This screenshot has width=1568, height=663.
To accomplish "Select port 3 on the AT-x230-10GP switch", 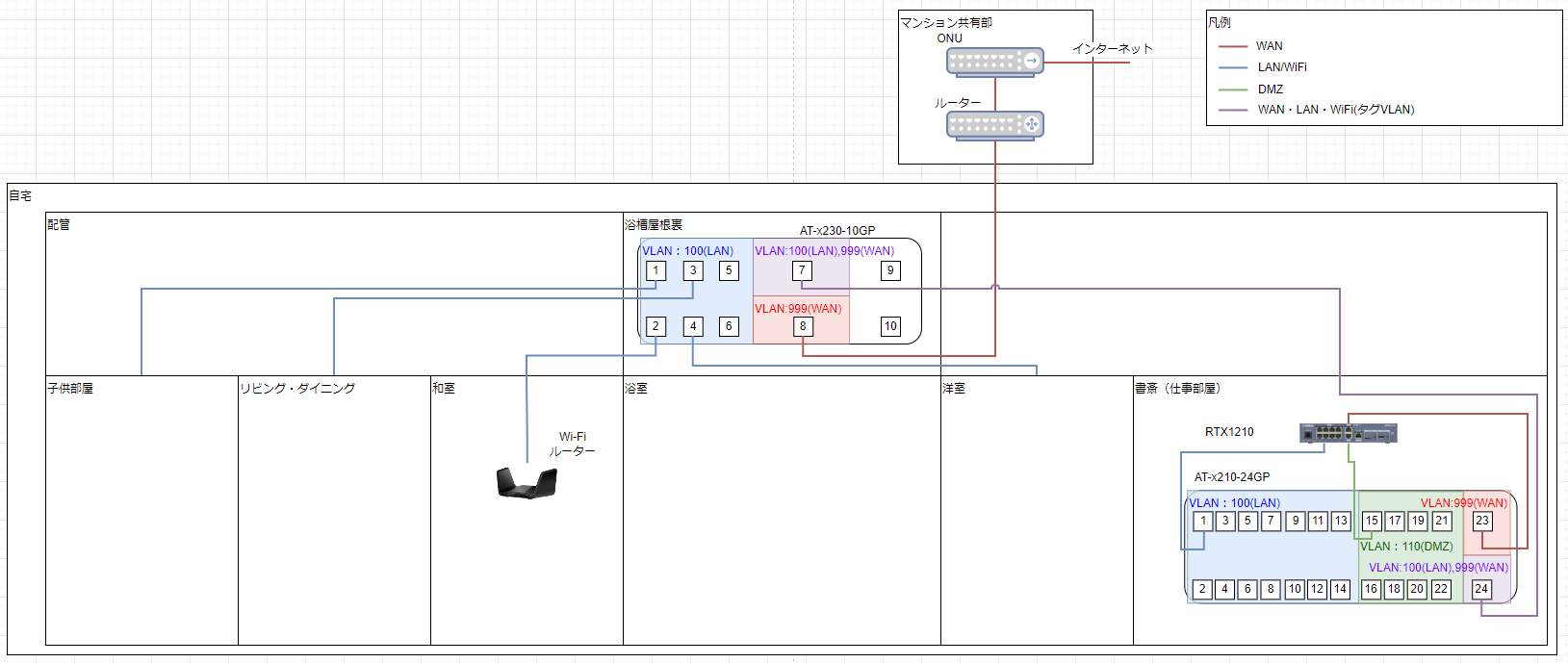I will (x=693, y=270).
